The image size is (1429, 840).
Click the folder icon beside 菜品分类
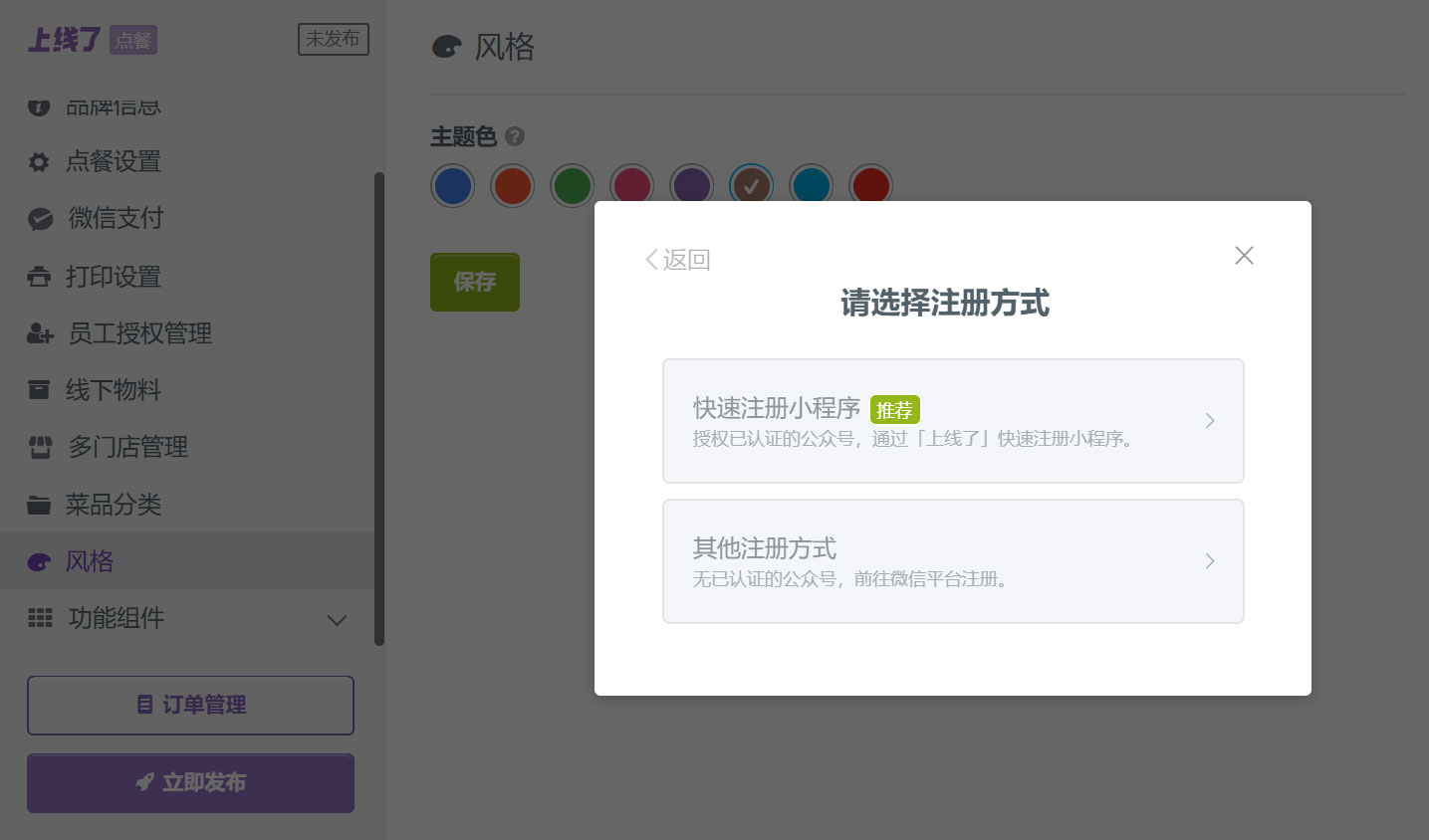[39, 506]
